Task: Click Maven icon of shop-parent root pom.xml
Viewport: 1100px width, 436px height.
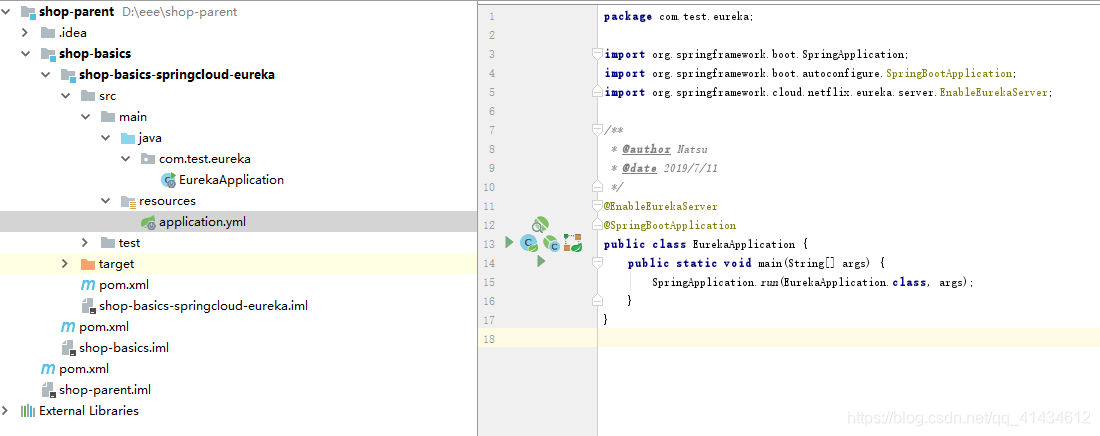Action: 48,369
